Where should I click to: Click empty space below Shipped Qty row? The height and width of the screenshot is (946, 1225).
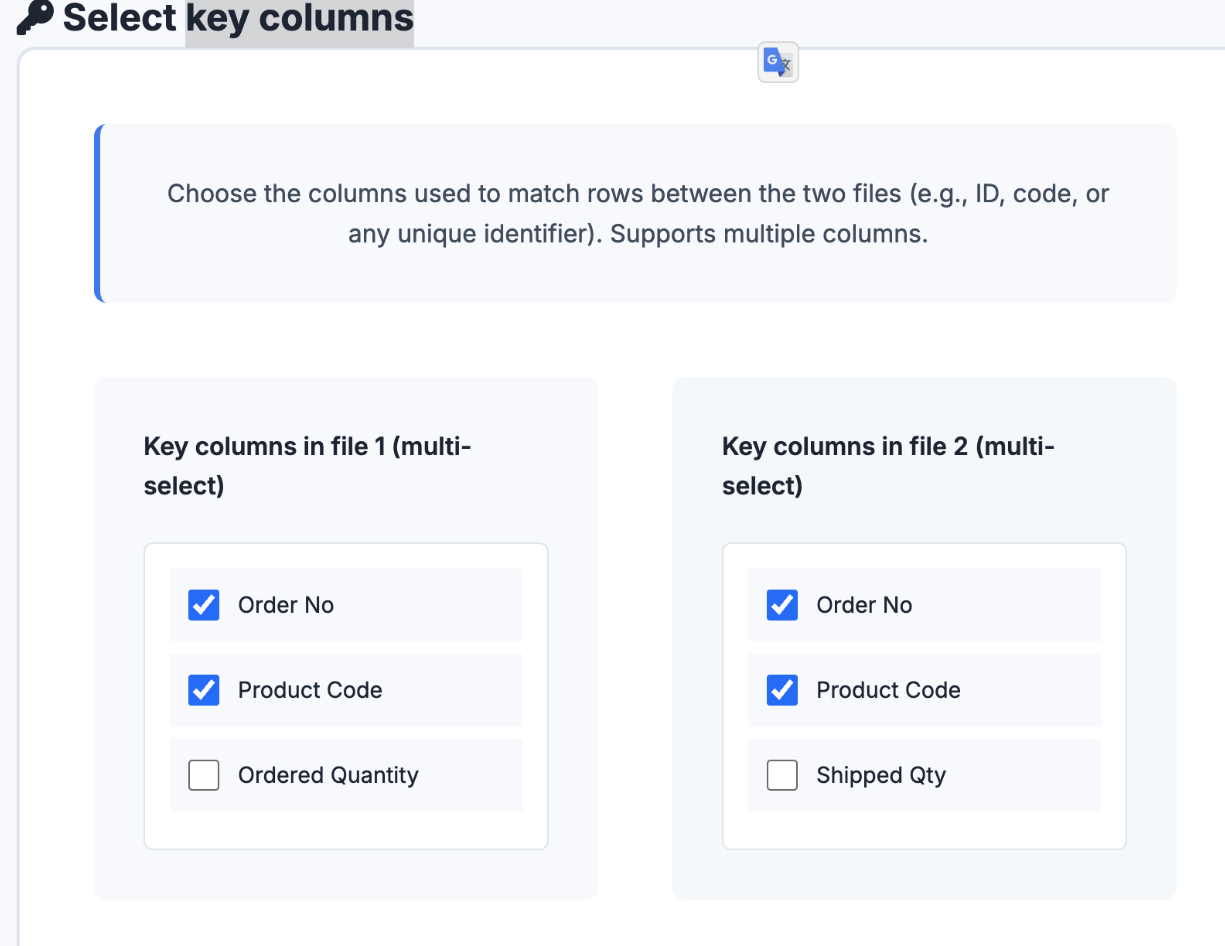coord(924,829)
